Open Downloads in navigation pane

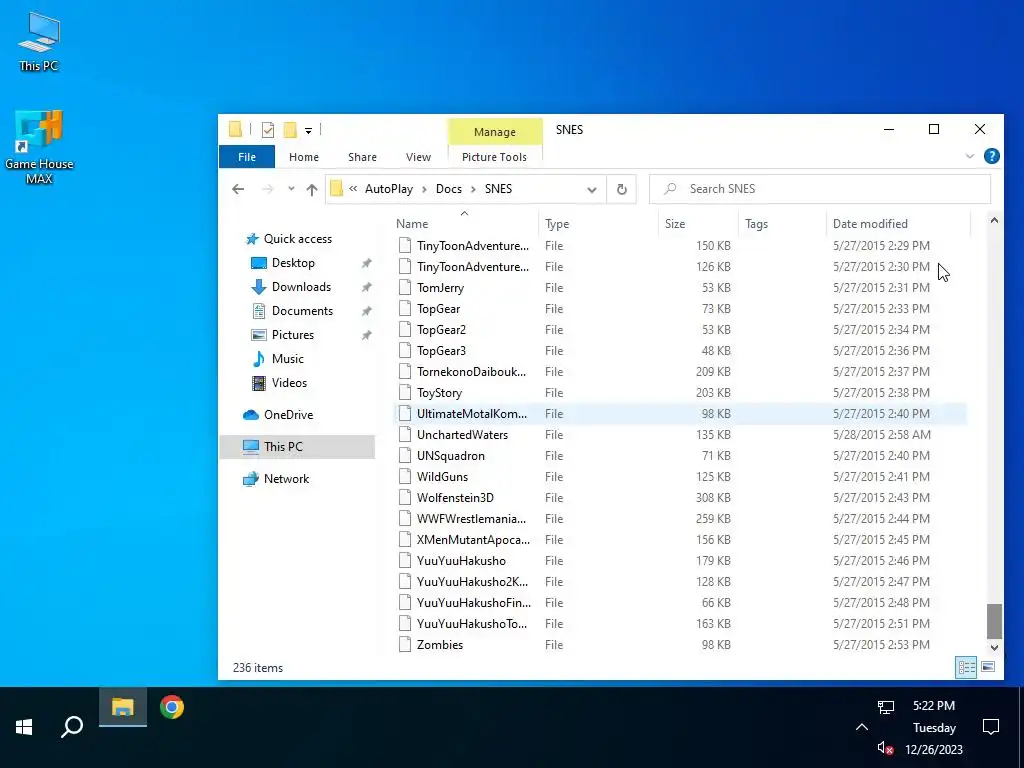(300, 287)
